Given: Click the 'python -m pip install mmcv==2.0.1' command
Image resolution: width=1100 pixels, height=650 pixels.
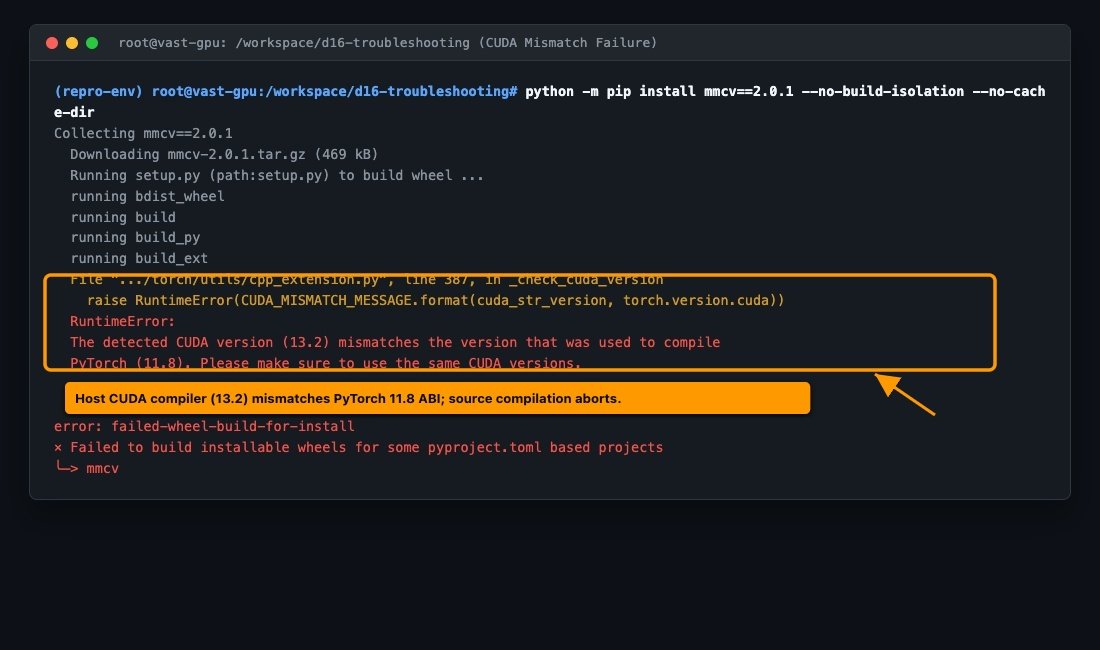Looking at the screenshot, I should pos(659,91).
